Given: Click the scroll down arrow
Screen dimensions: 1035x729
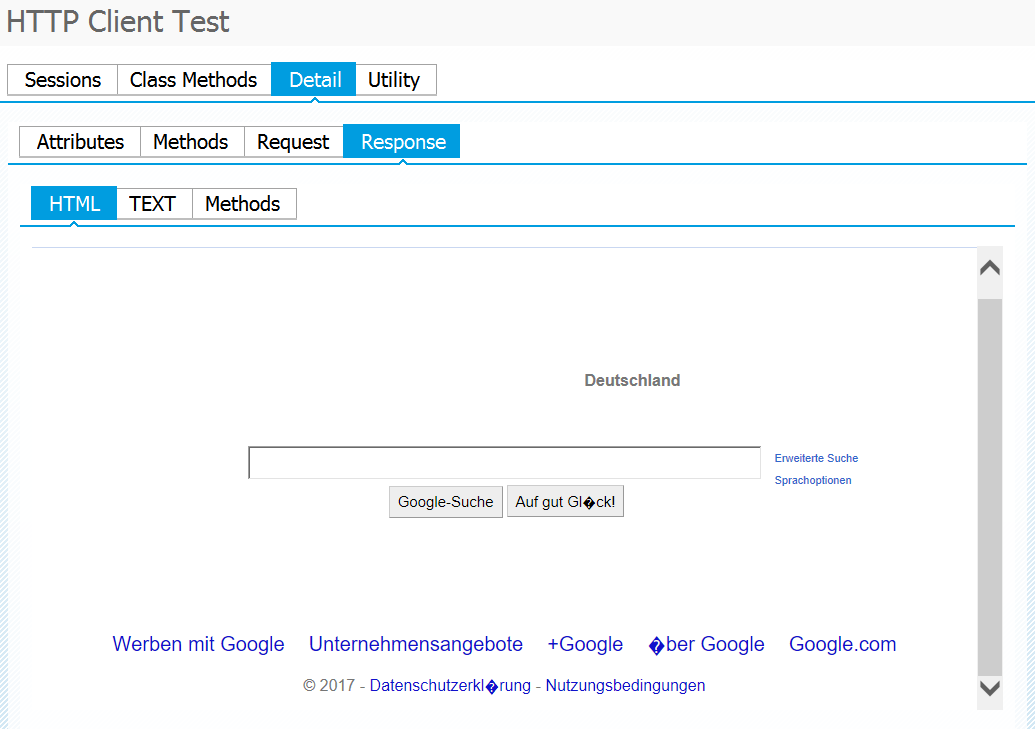Looking at the screenshot, I should click(990, 688).
